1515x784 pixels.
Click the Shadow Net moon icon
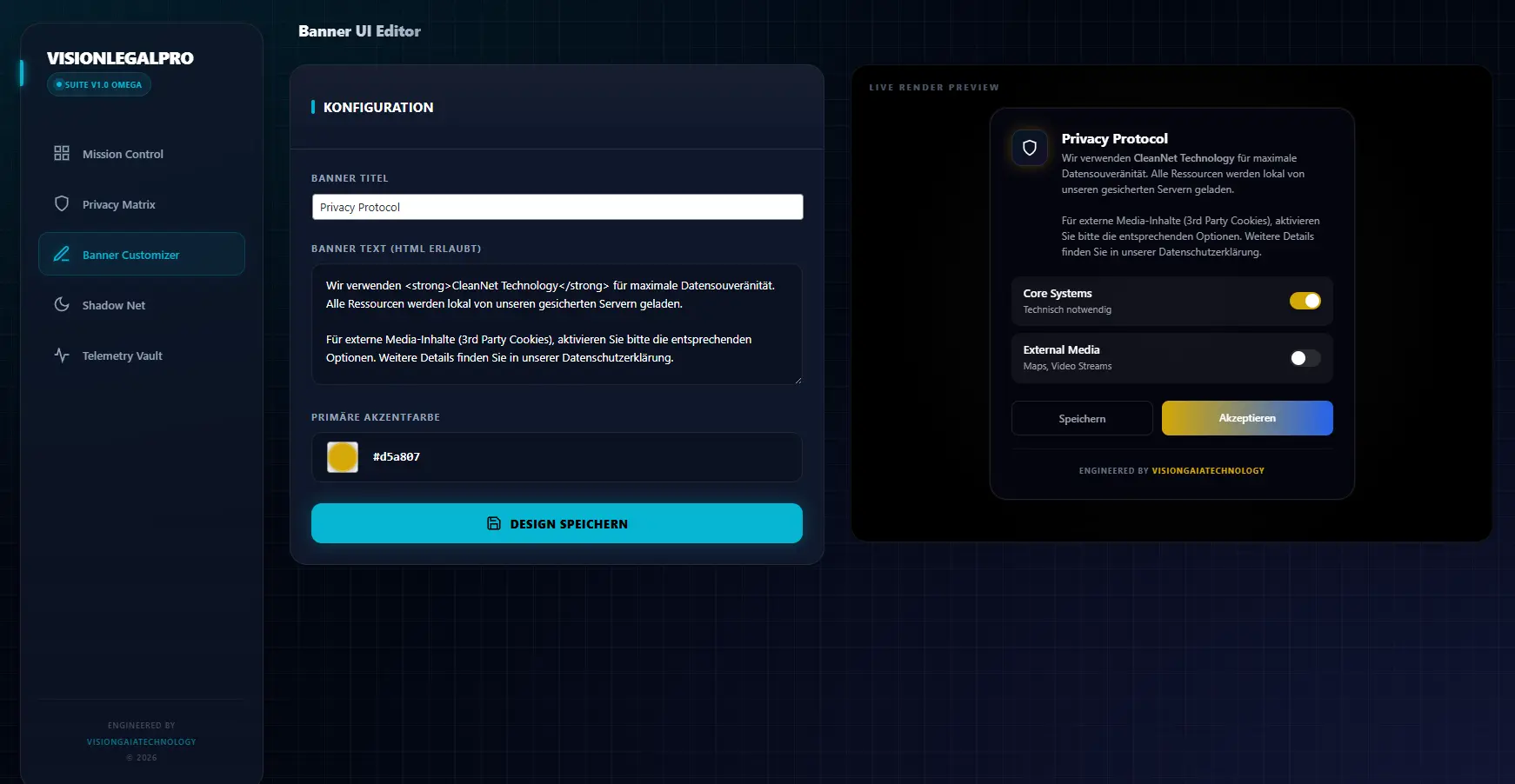pos(62,304)
